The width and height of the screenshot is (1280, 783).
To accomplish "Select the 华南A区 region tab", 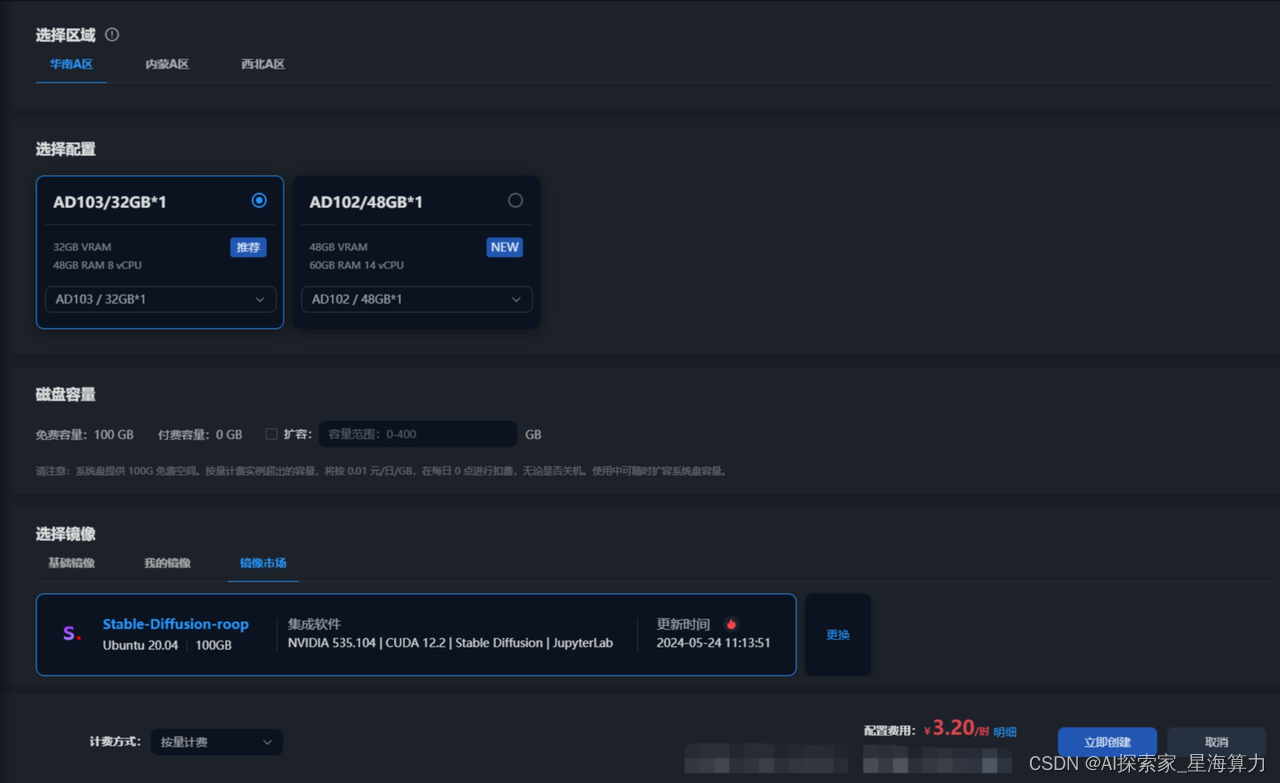I will tap(71, 64).
